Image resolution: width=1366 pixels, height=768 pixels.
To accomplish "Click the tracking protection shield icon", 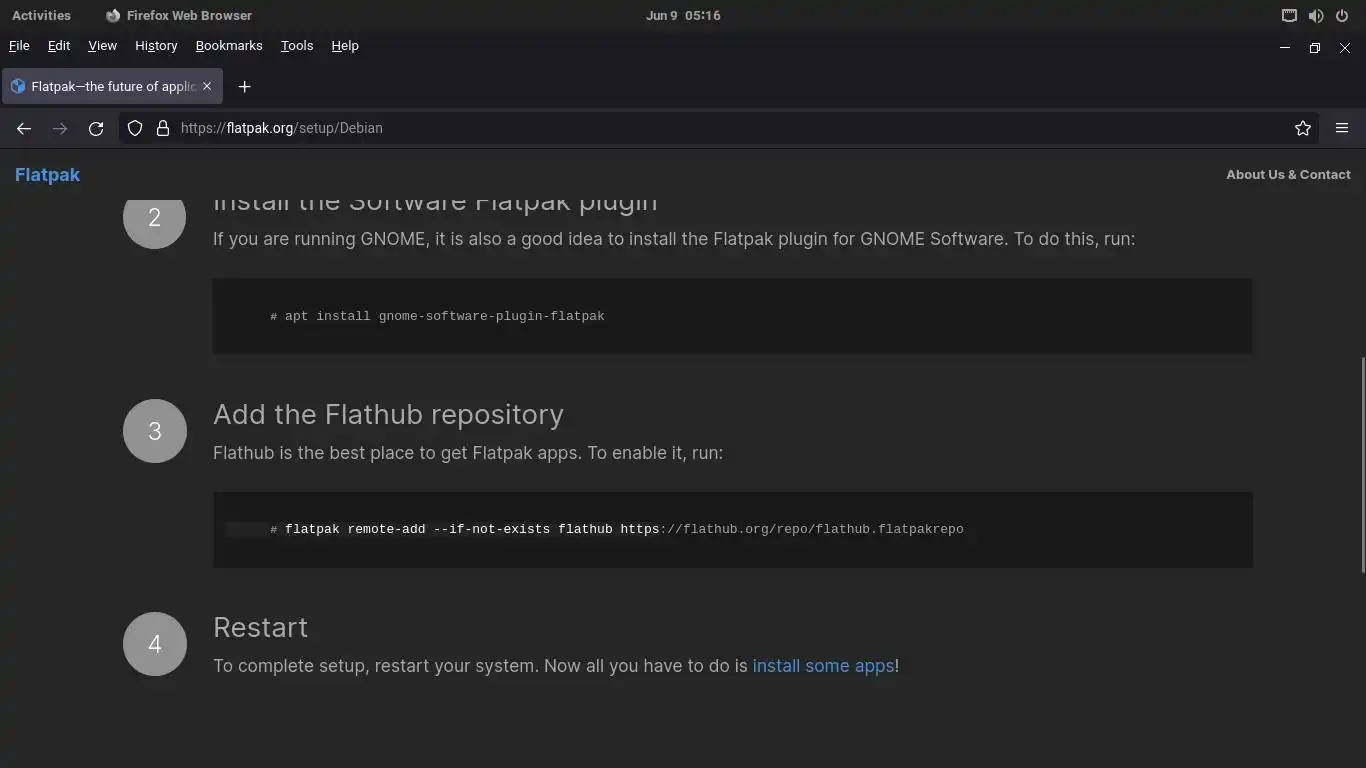I will 135,128.
